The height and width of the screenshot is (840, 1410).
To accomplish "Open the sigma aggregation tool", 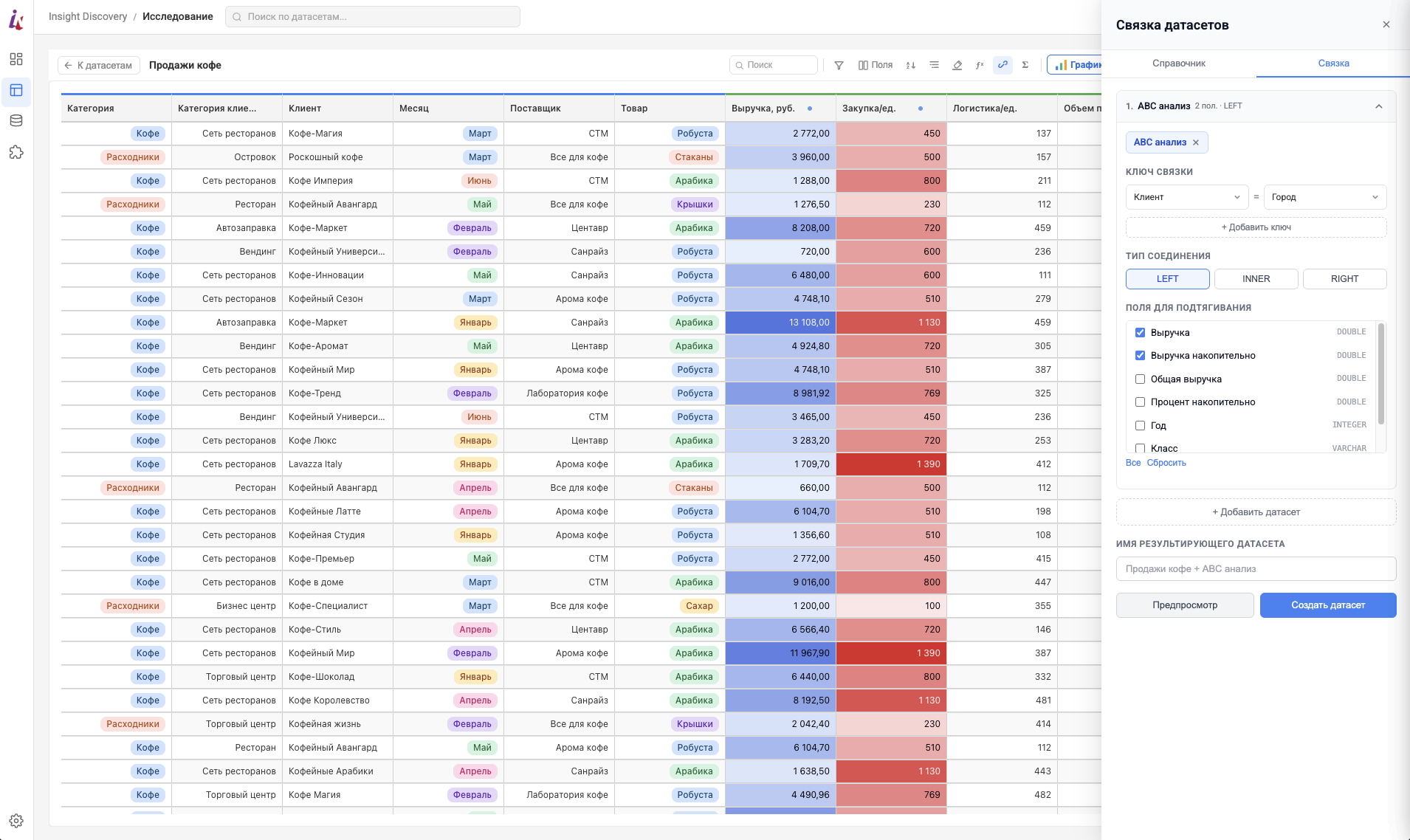I will tap(1025, 65).
